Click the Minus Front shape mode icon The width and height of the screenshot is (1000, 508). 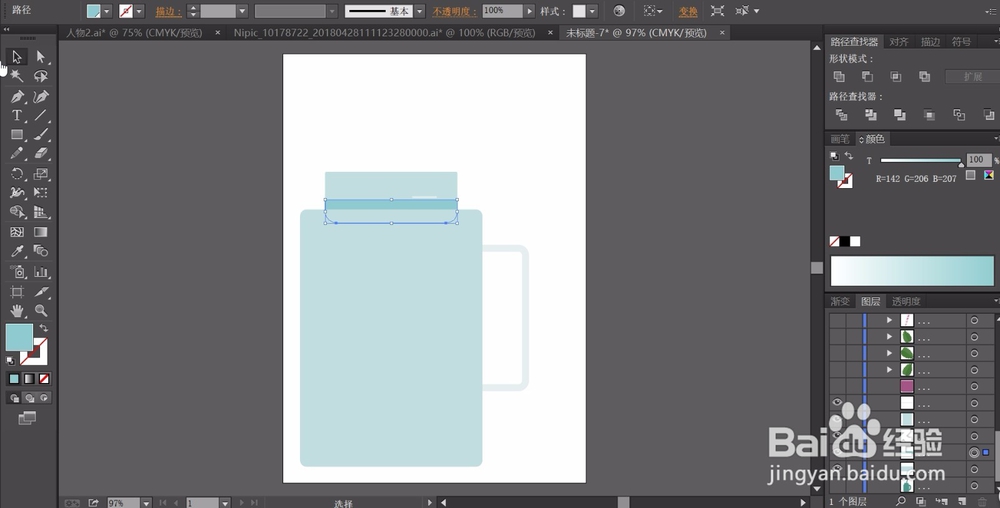point(867,76)
